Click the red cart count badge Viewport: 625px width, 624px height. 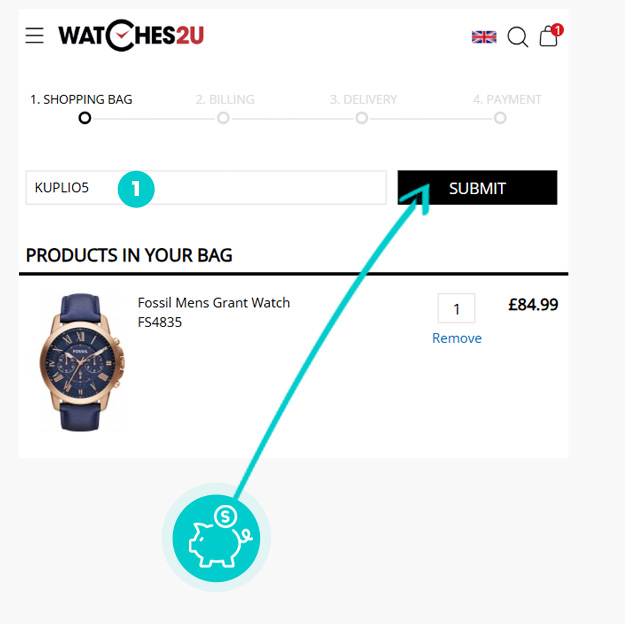pos(557,30)
